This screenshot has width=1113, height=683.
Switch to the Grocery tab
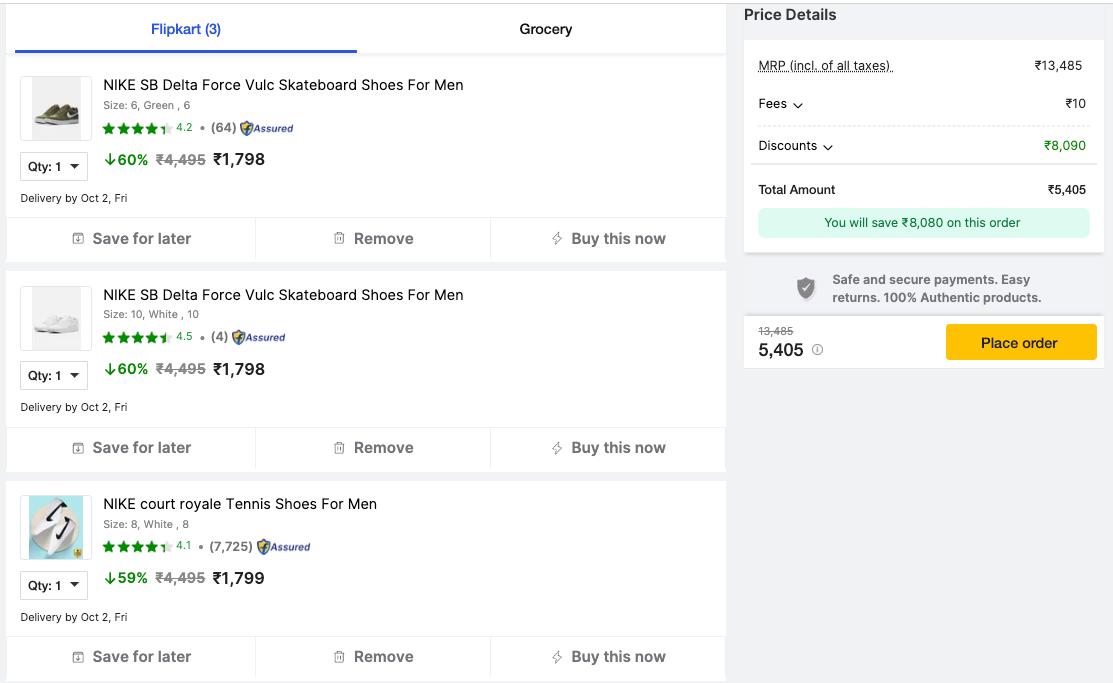point(545,29)
